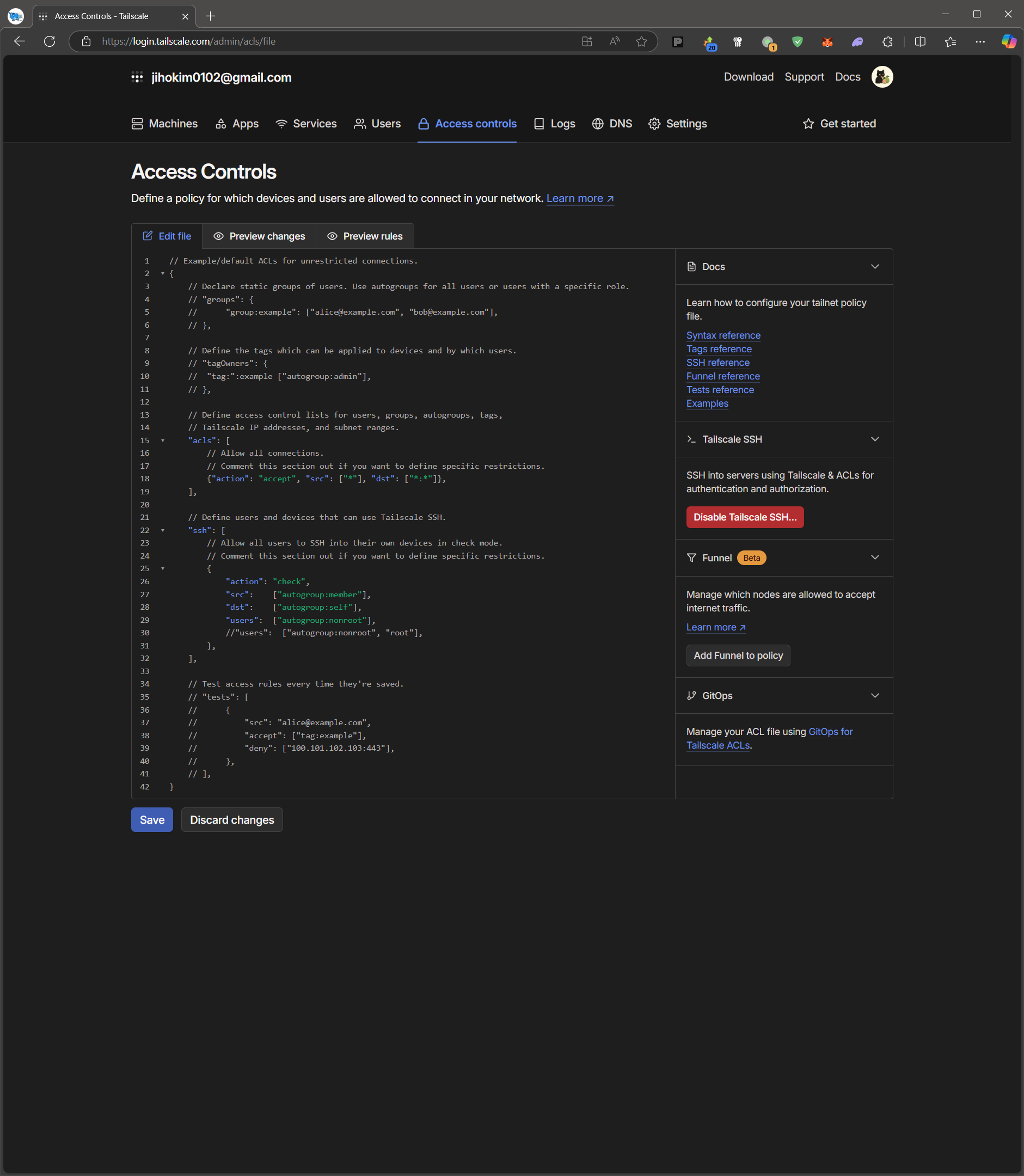1024x1176 pixels.
Task: Click the purple ghost extension icon
Action: coord(857,41)
